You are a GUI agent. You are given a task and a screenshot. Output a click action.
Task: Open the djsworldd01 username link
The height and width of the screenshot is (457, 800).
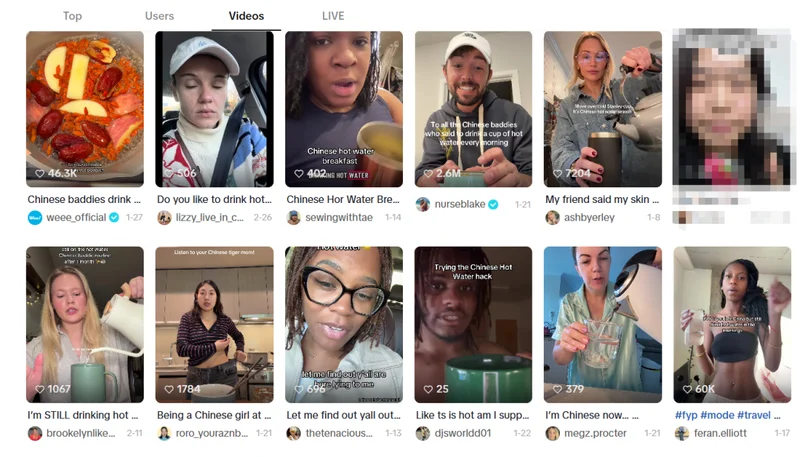pos(463,434)
